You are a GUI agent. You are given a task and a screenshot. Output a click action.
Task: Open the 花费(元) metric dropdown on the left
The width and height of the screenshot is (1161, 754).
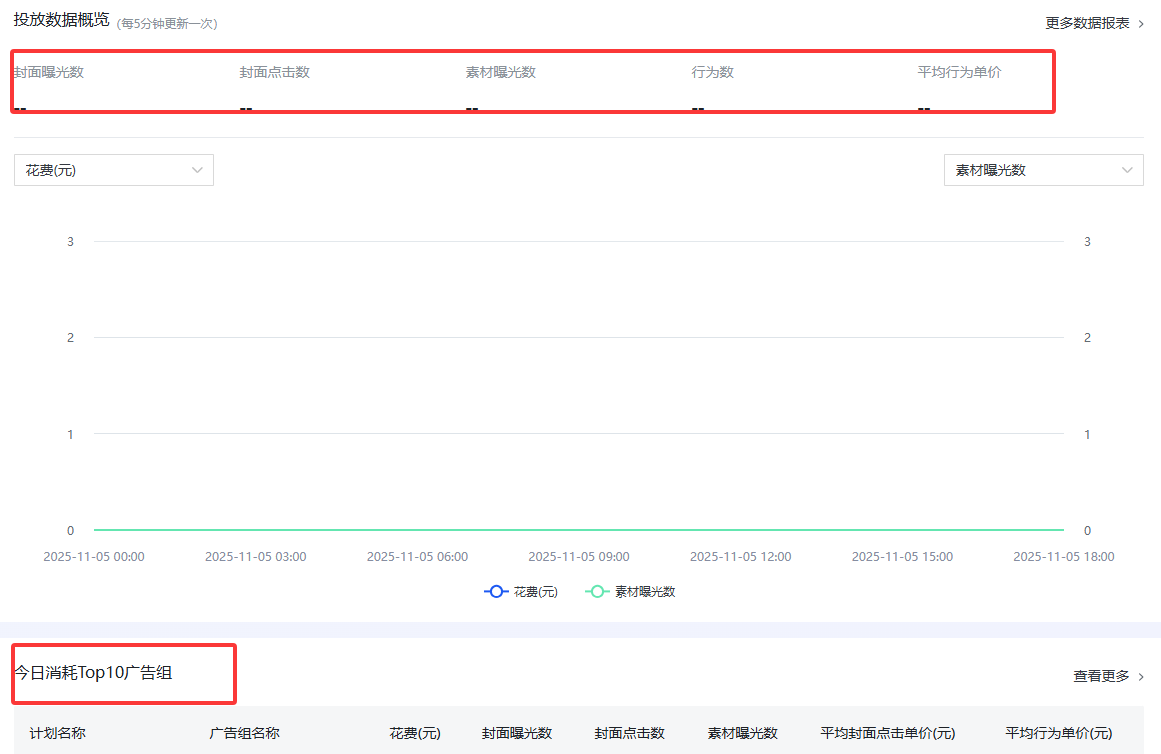(113, 170)
